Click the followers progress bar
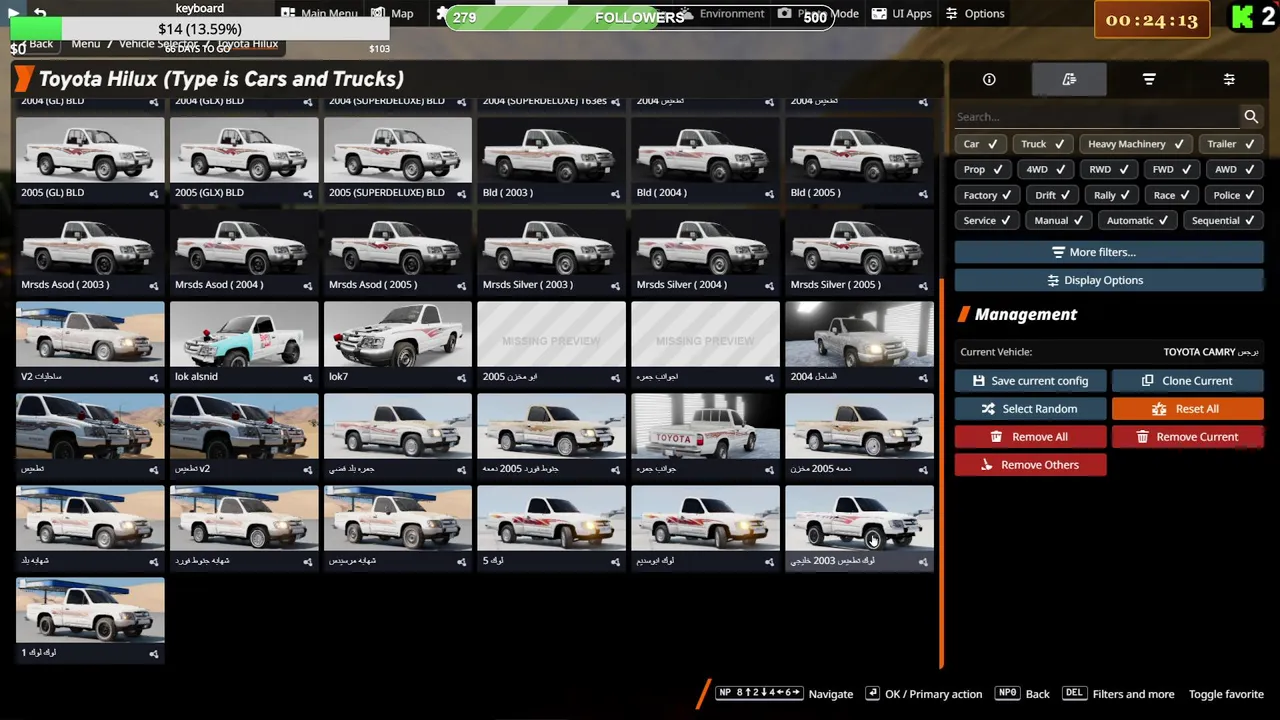 pyautogui.click(x=639, y=18)
